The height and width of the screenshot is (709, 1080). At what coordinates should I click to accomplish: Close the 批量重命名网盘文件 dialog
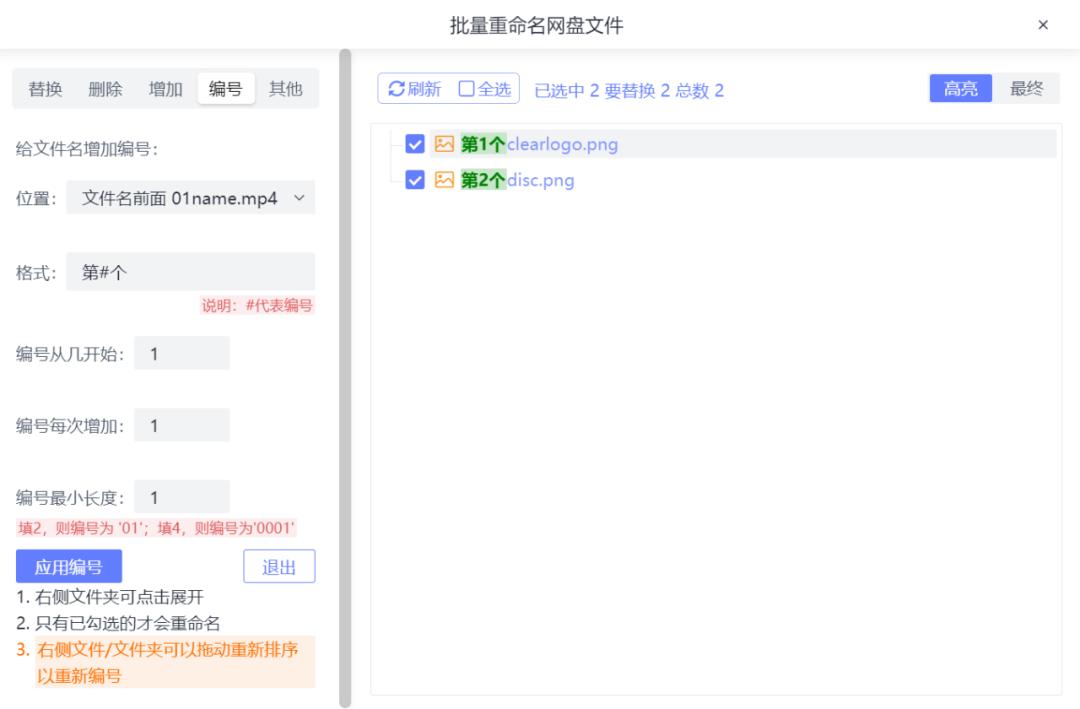[x=1043, y=25]
